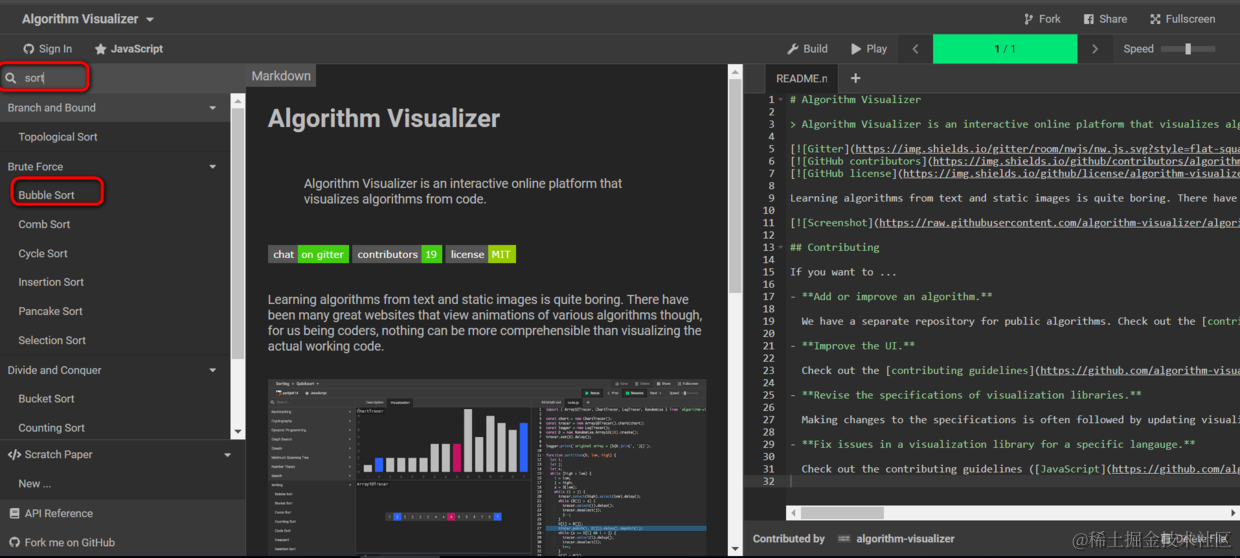Open Bucket Sort

point(46,399)
